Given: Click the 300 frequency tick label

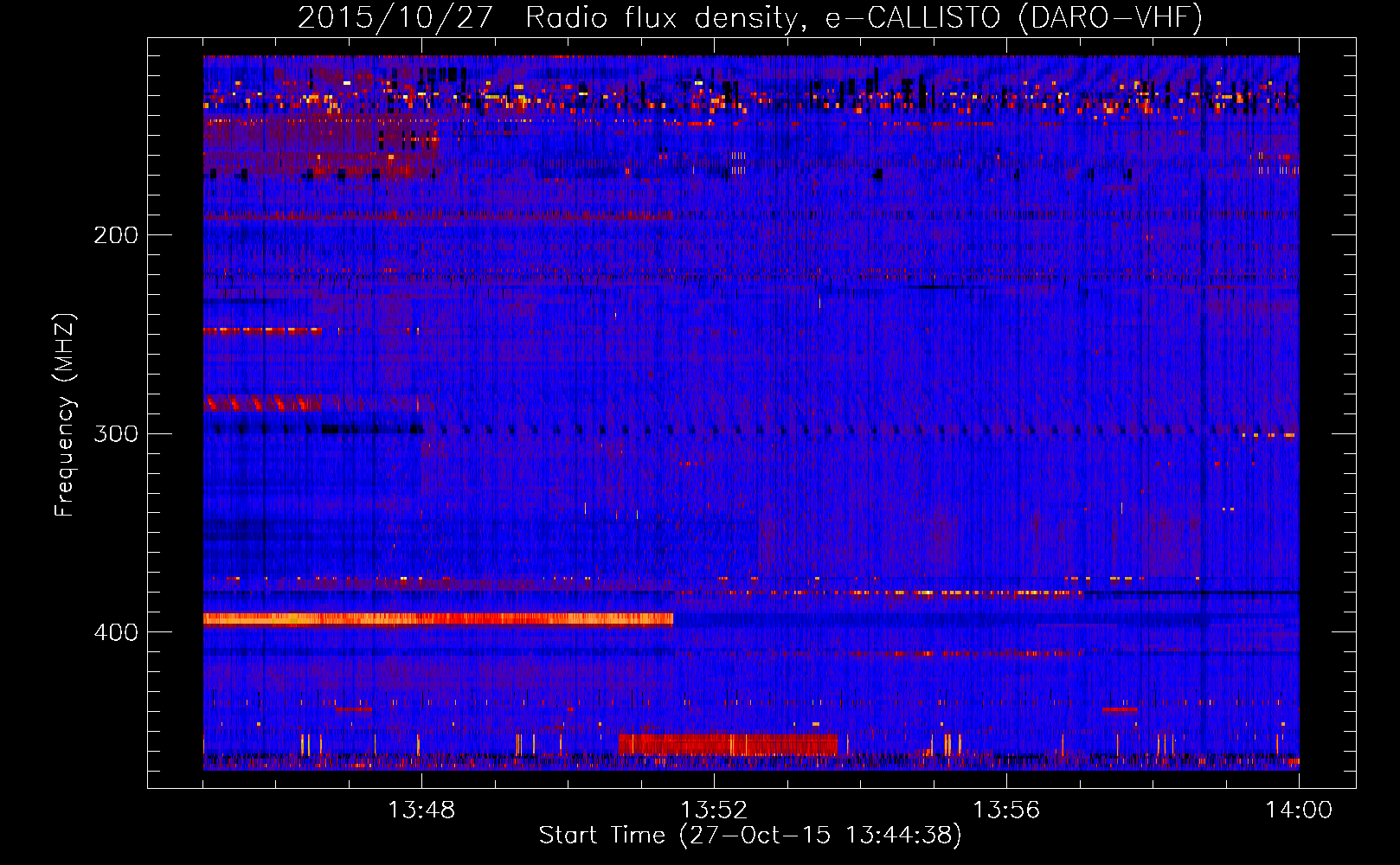Looking at the screenshot, I should (x=116, y=433).
